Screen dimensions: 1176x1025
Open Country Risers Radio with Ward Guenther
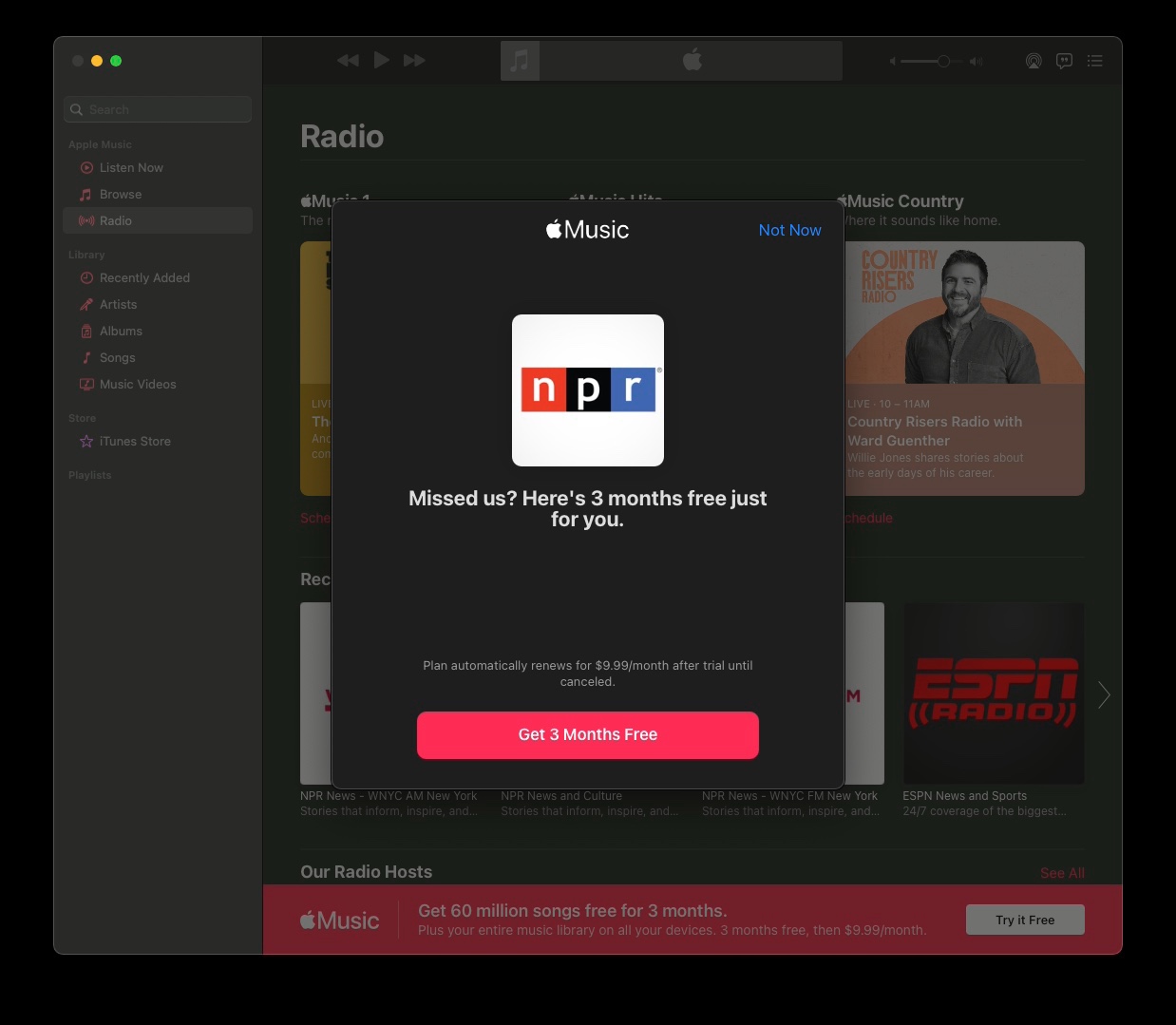[935, 431]
